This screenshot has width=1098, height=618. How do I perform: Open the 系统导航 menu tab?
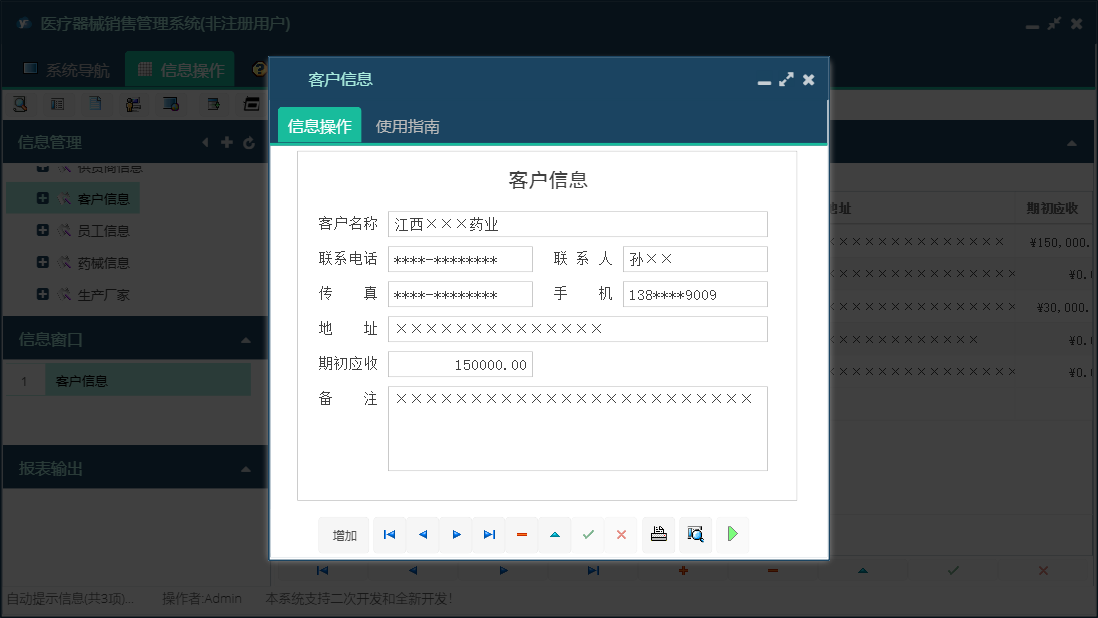72,68
